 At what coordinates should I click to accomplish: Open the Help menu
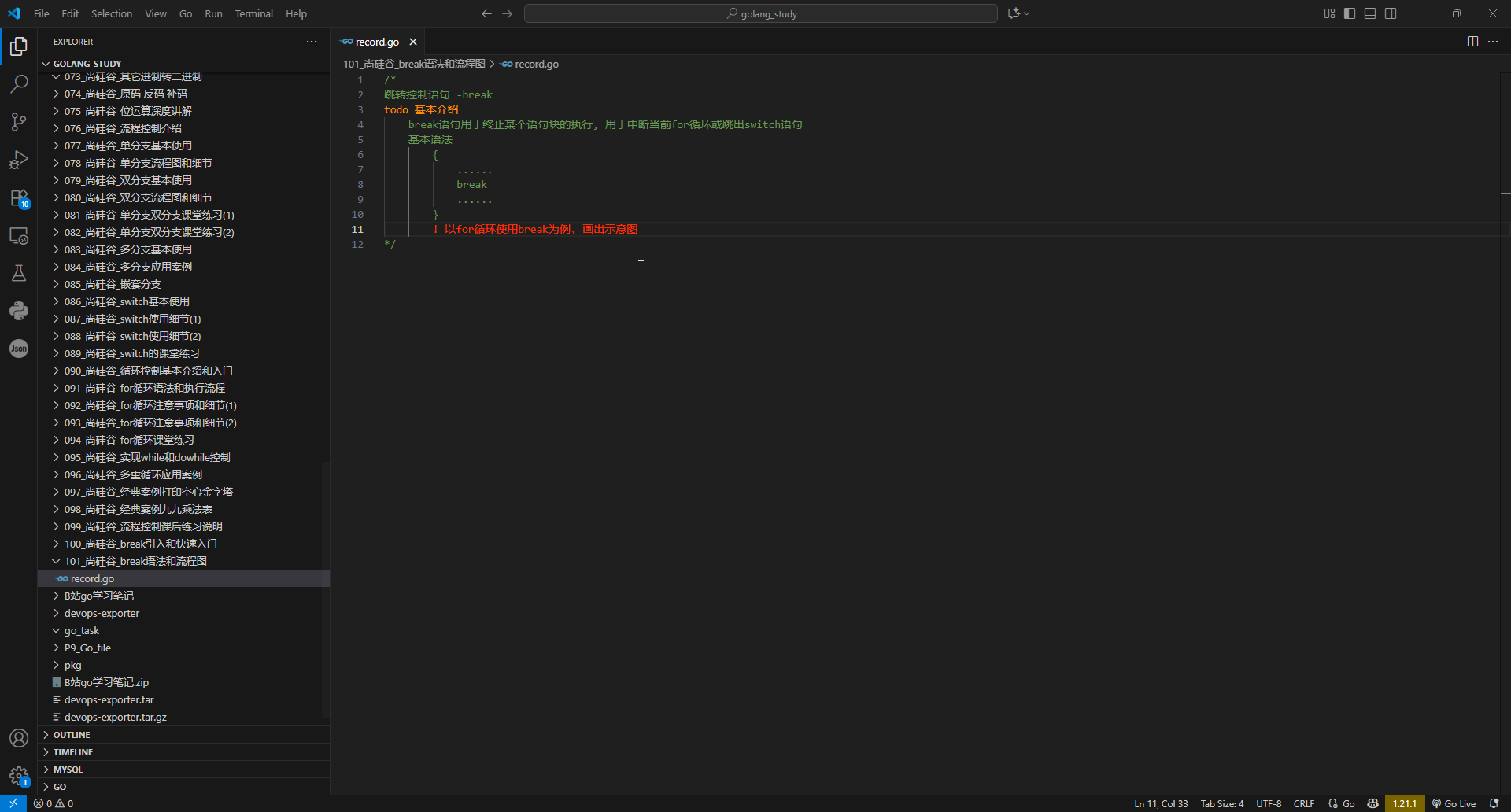[x=296, y=13]
